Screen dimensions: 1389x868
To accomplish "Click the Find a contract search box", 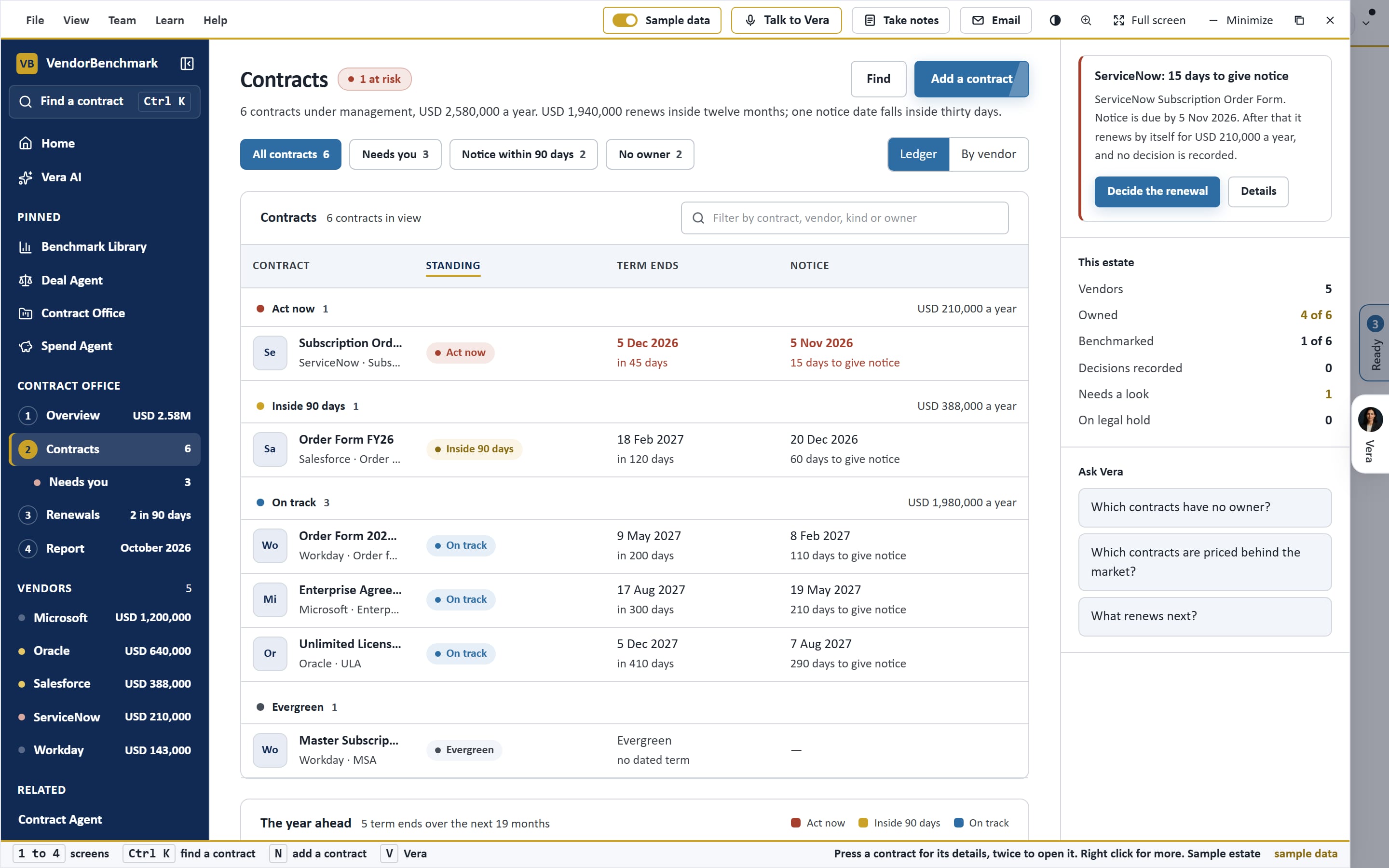I will point(105,101).
